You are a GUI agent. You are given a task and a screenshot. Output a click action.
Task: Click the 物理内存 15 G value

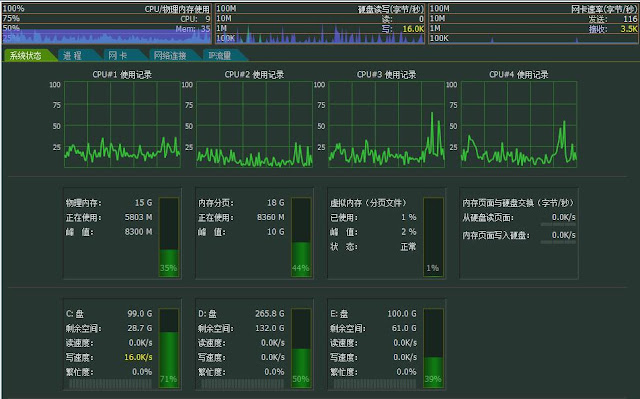[143, 203]
